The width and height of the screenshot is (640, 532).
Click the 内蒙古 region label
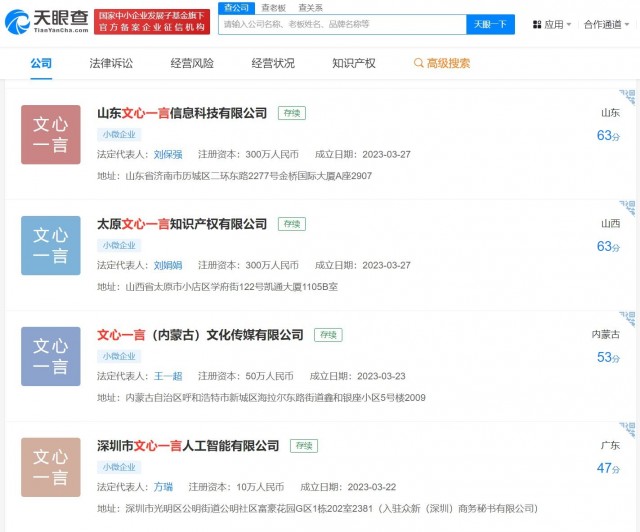click(606, 335)
